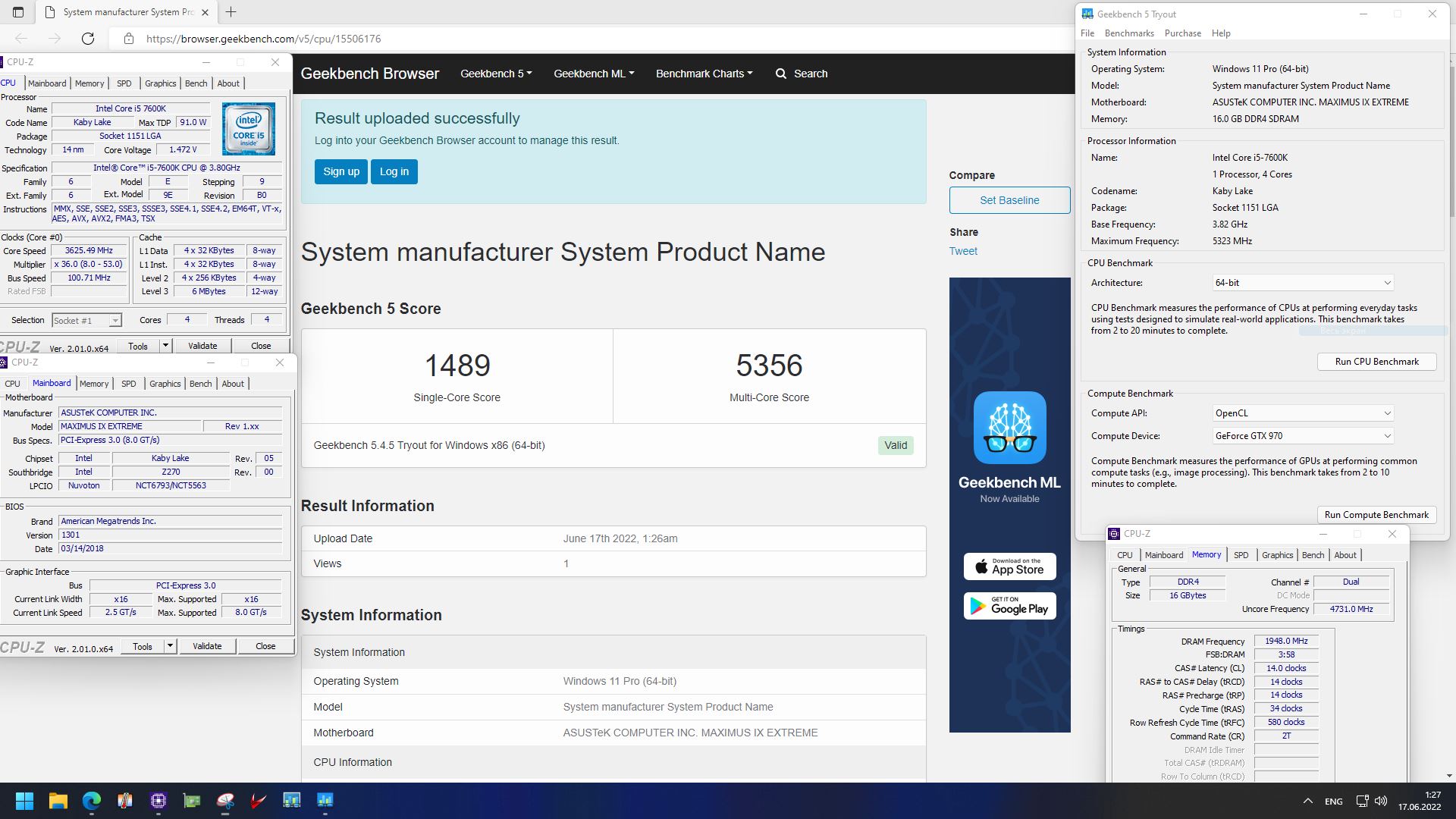Click Intel Core i5 logo in CPU-Z

tap(249, 129)
